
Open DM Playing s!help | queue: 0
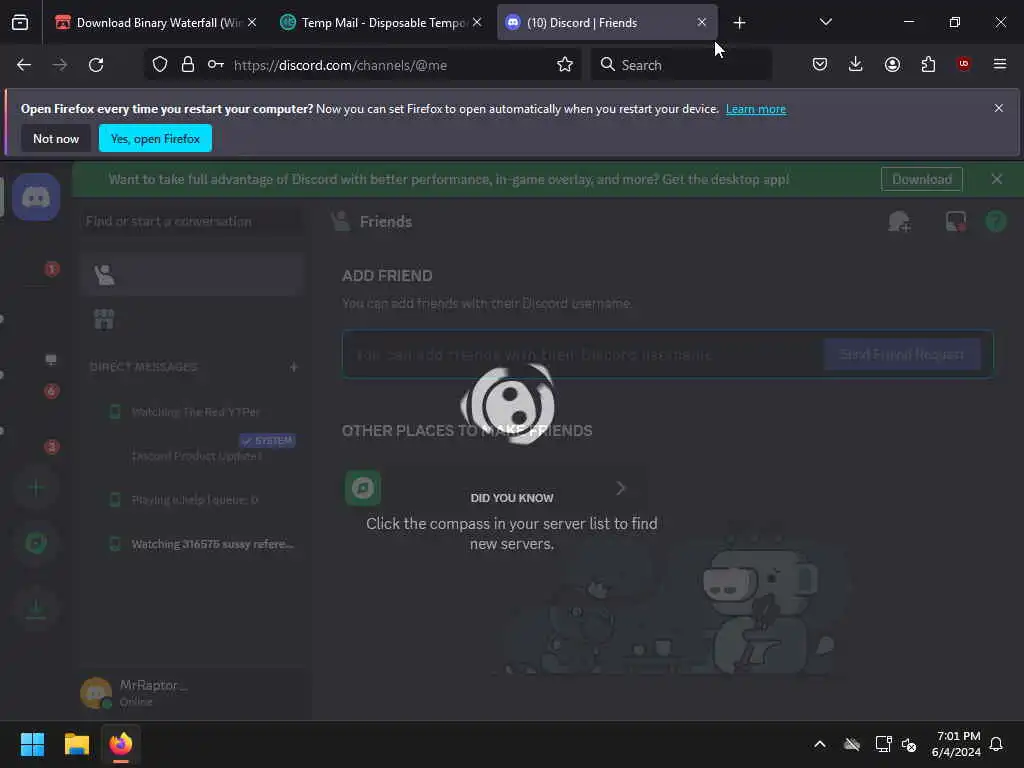[x=194, y=500]
